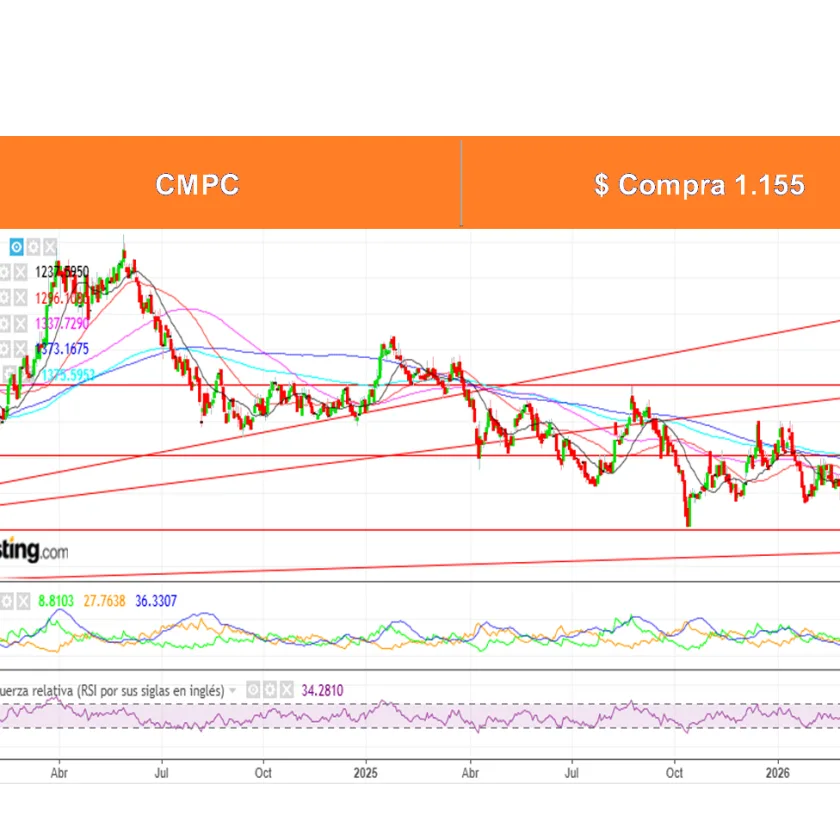
Task: Open the Investing.com logo link
Action: tap(34, 551)
